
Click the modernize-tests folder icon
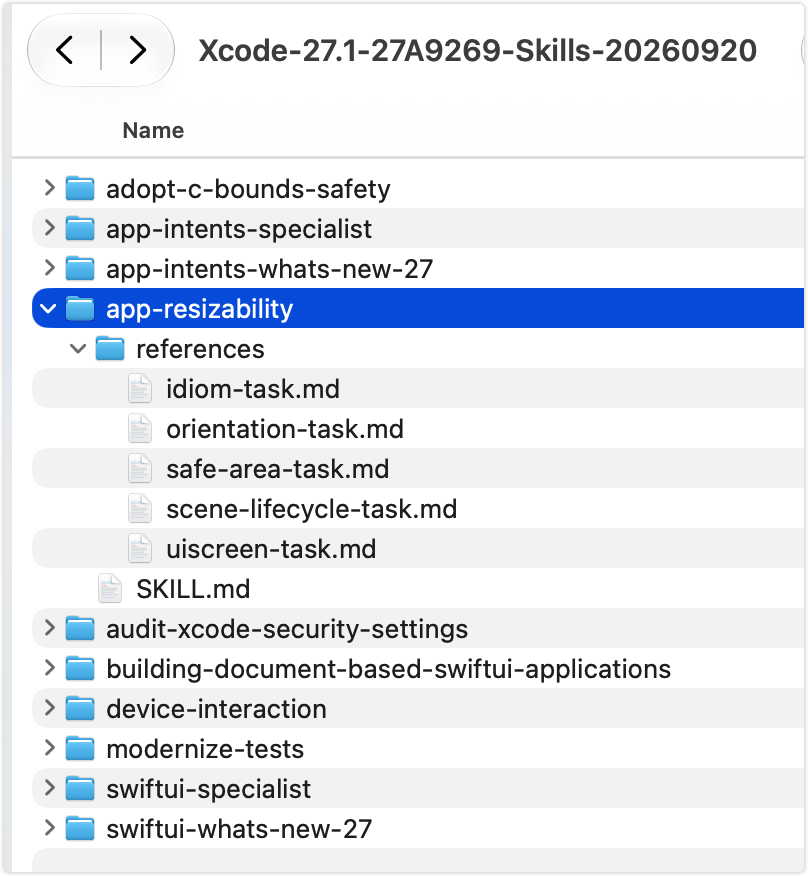(x=80, y=749)
